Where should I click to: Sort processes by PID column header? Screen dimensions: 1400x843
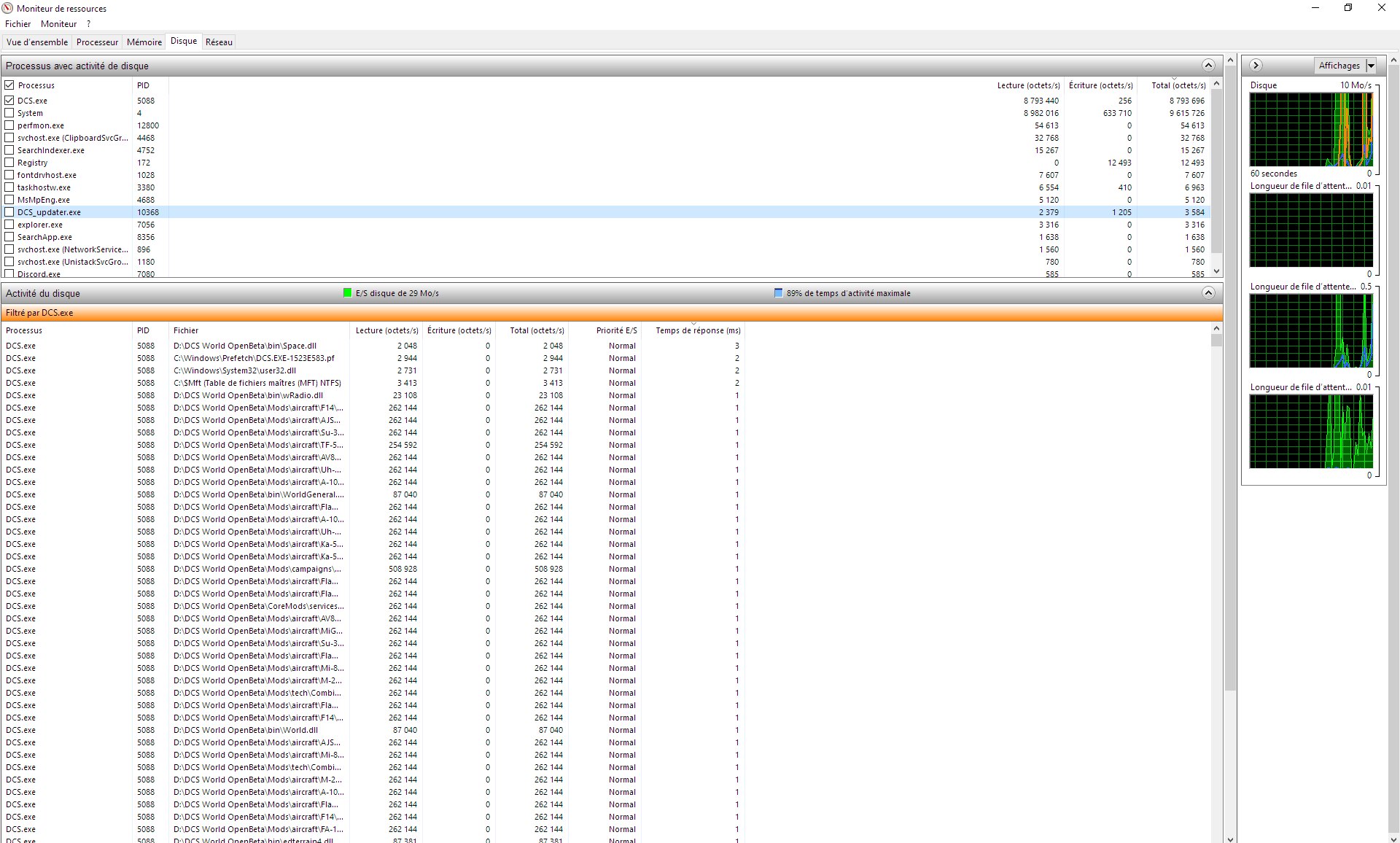[150, 85]
